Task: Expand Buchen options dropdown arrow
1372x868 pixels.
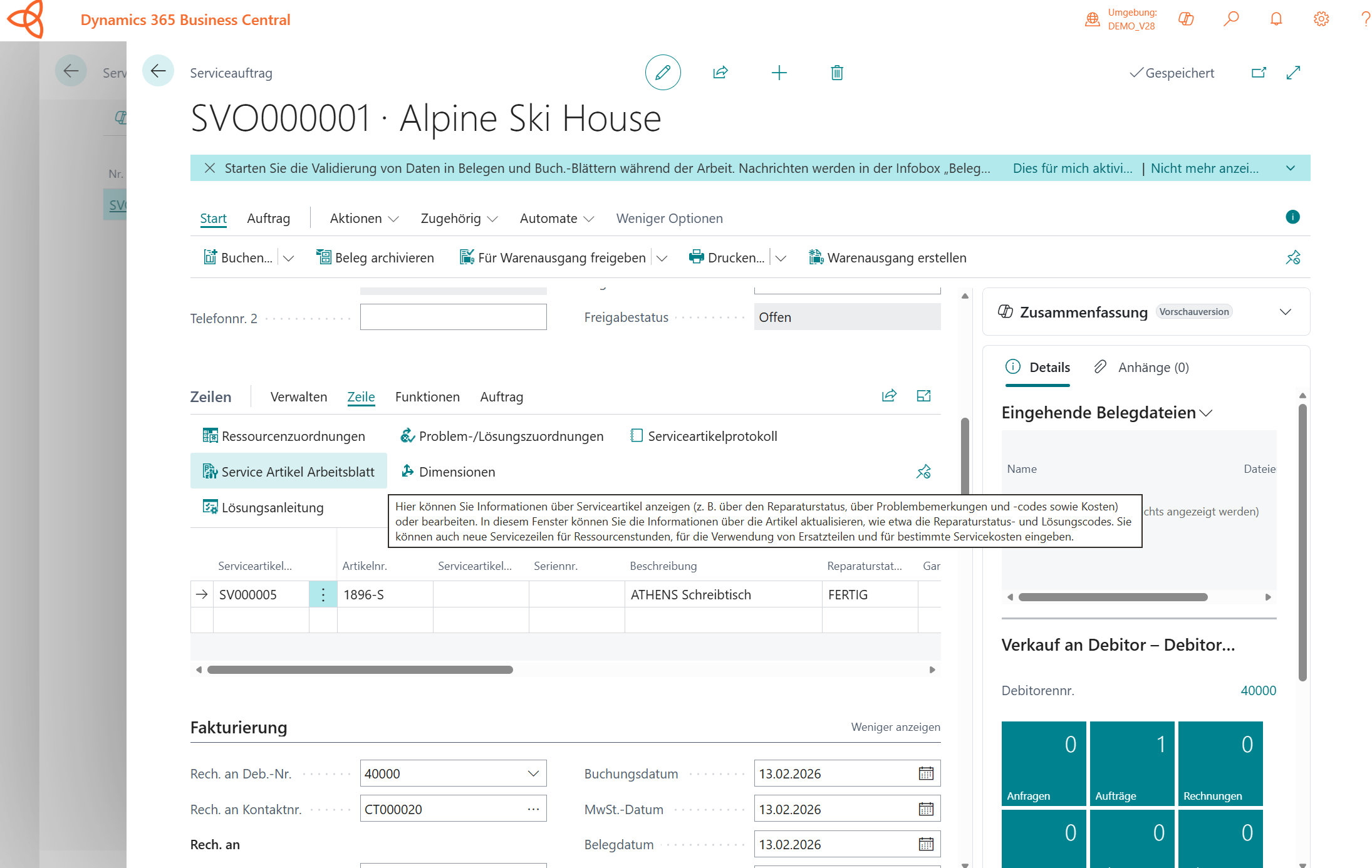Action: point(288,258)
